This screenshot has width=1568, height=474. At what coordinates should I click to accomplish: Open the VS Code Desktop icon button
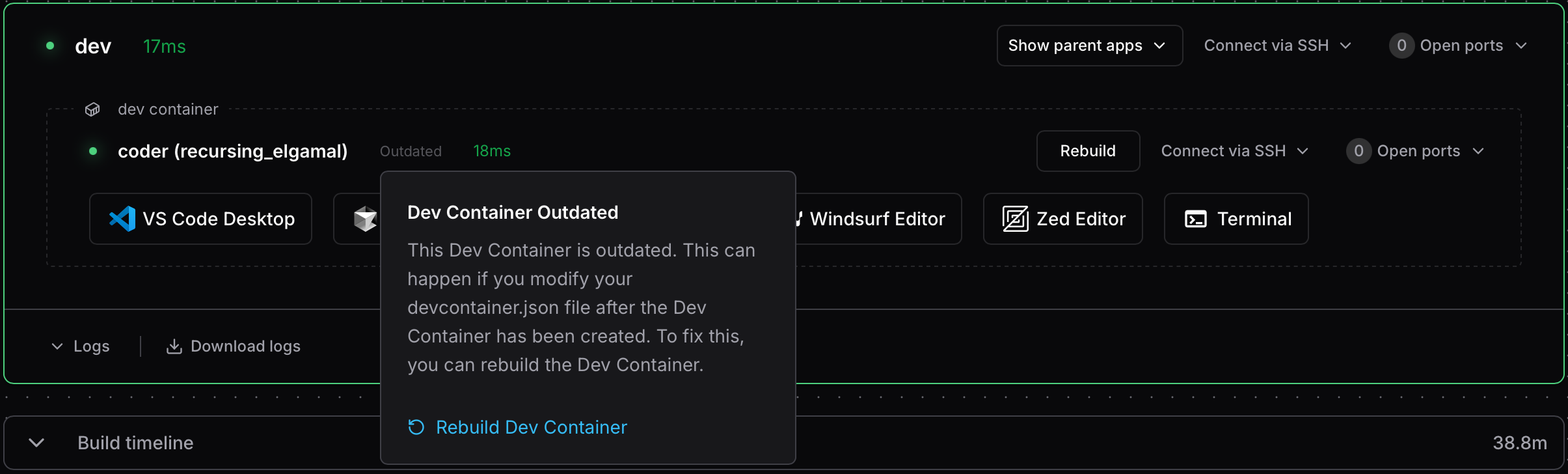tap(122, 219)
